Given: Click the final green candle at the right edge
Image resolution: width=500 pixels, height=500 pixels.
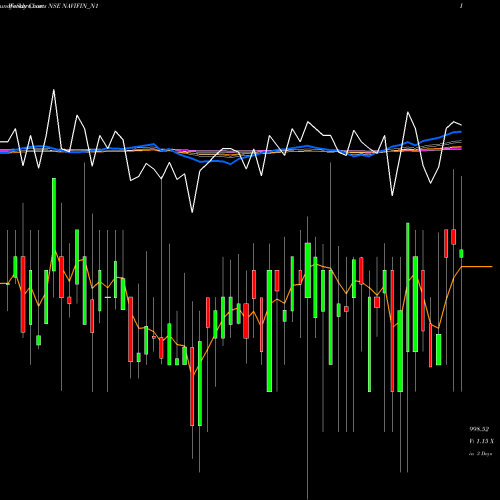Looking at the screenshot, I should click(461, 253).
